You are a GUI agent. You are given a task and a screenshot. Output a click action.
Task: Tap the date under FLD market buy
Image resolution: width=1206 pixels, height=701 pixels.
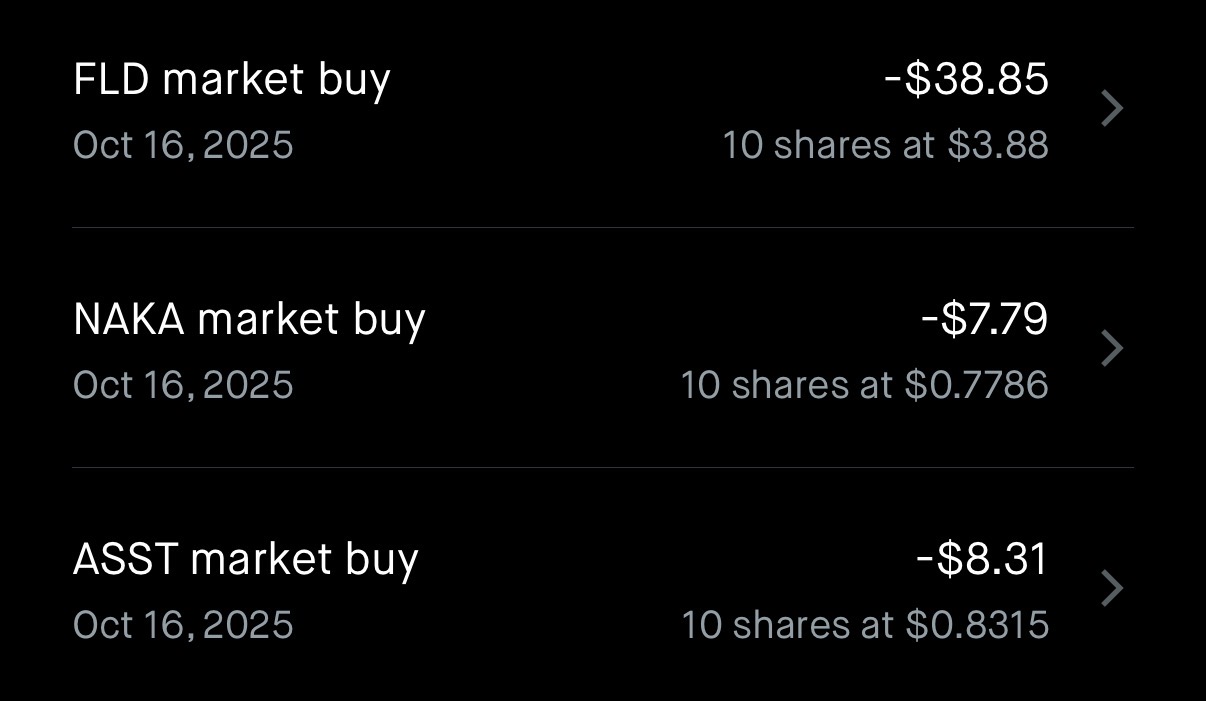[x=183, y=146]
